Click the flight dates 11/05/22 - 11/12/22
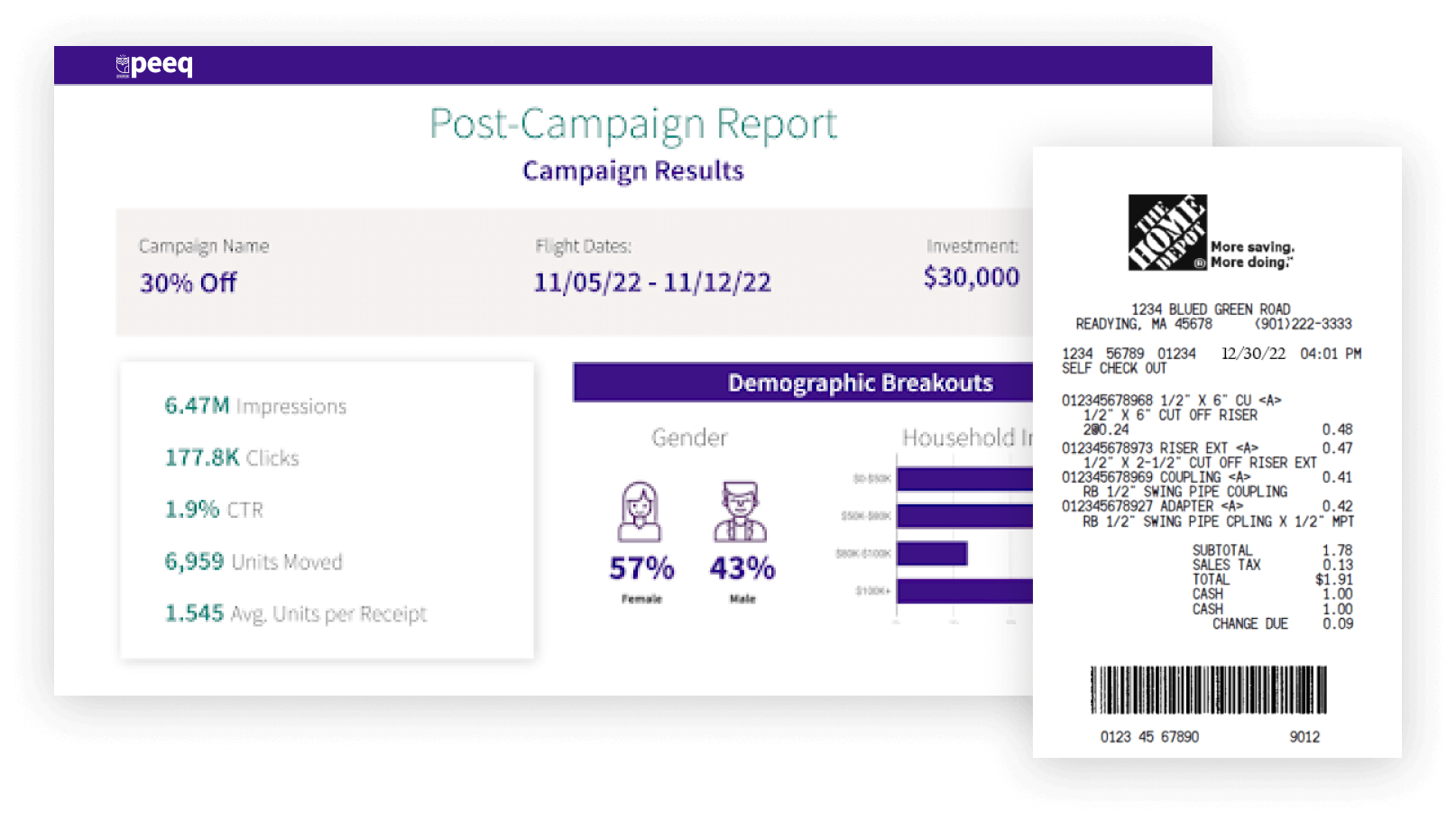 pos(652,282)
